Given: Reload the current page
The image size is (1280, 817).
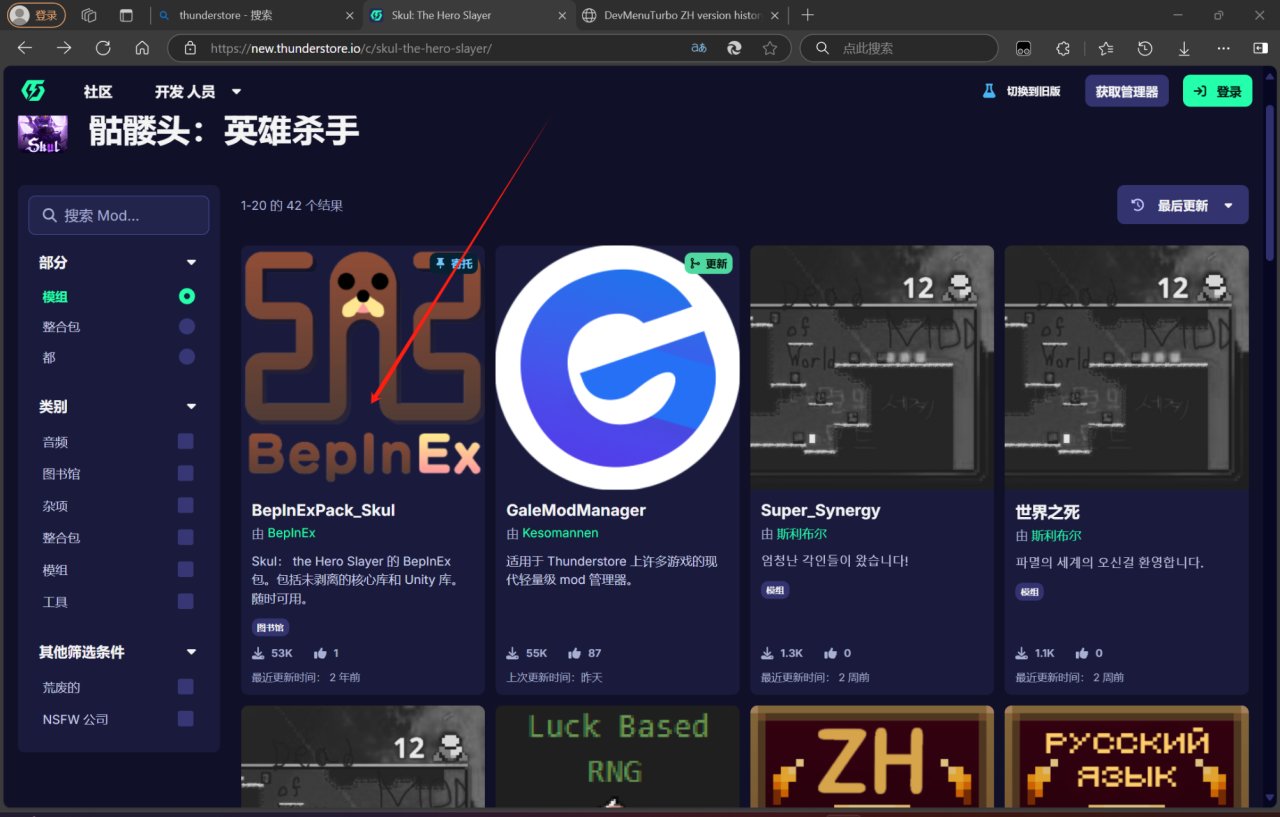Looking at the screenshot, I should pyautogui.click(x=103, y=48).
